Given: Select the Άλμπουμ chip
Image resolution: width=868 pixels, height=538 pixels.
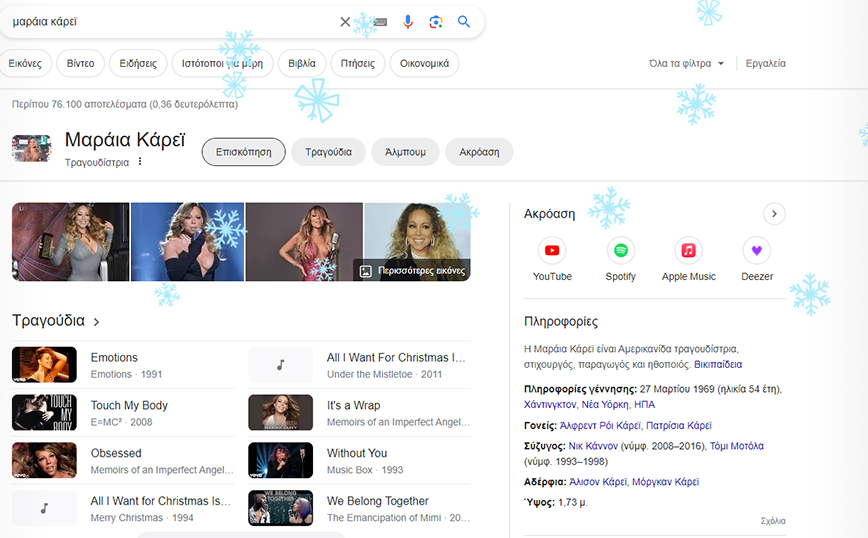Looking at the screenshot, I should 404,152.
